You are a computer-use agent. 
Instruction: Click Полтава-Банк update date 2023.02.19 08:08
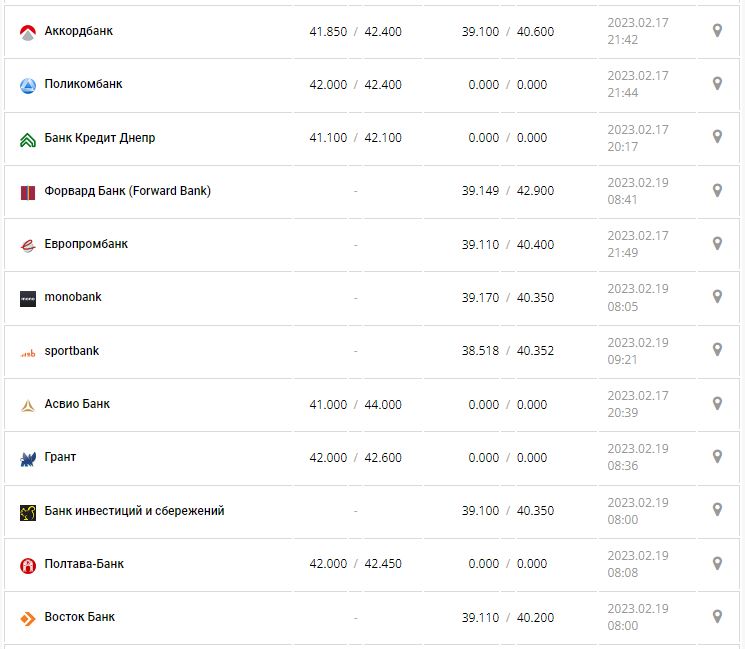638,564
